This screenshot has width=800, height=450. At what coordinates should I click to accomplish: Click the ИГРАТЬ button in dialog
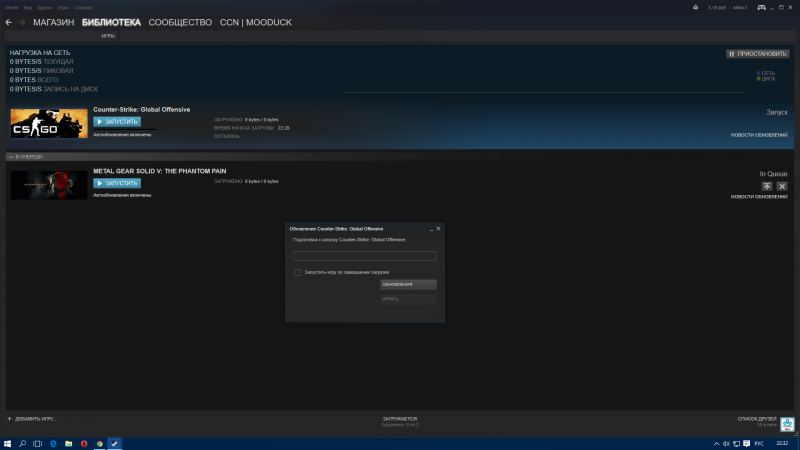408,299
